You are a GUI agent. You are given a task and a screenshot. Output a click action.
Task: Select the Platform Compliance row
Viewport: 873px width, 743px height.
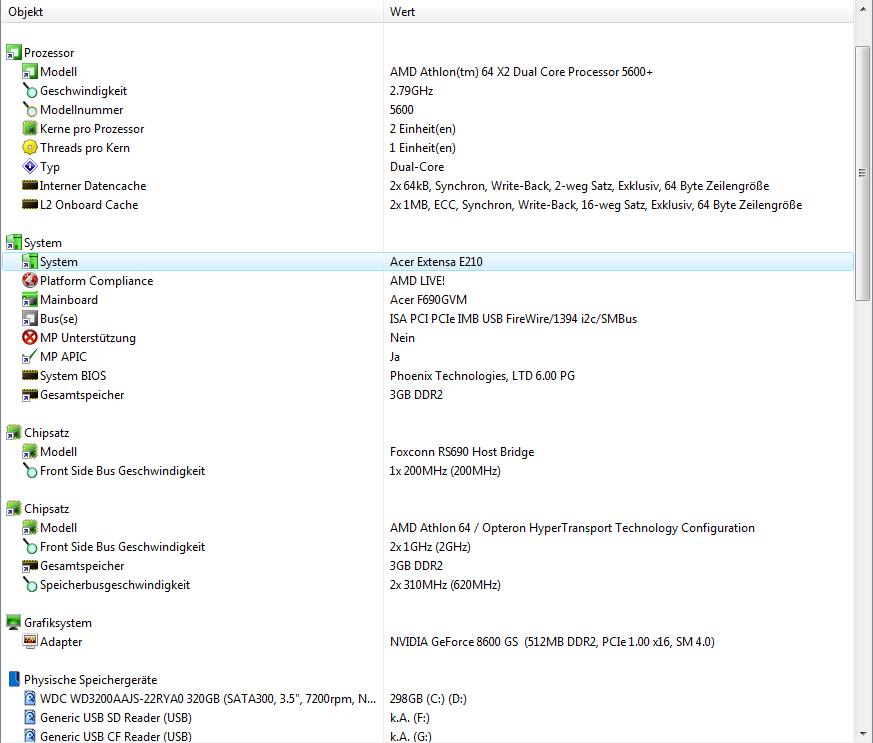click(x=428, y=281)
